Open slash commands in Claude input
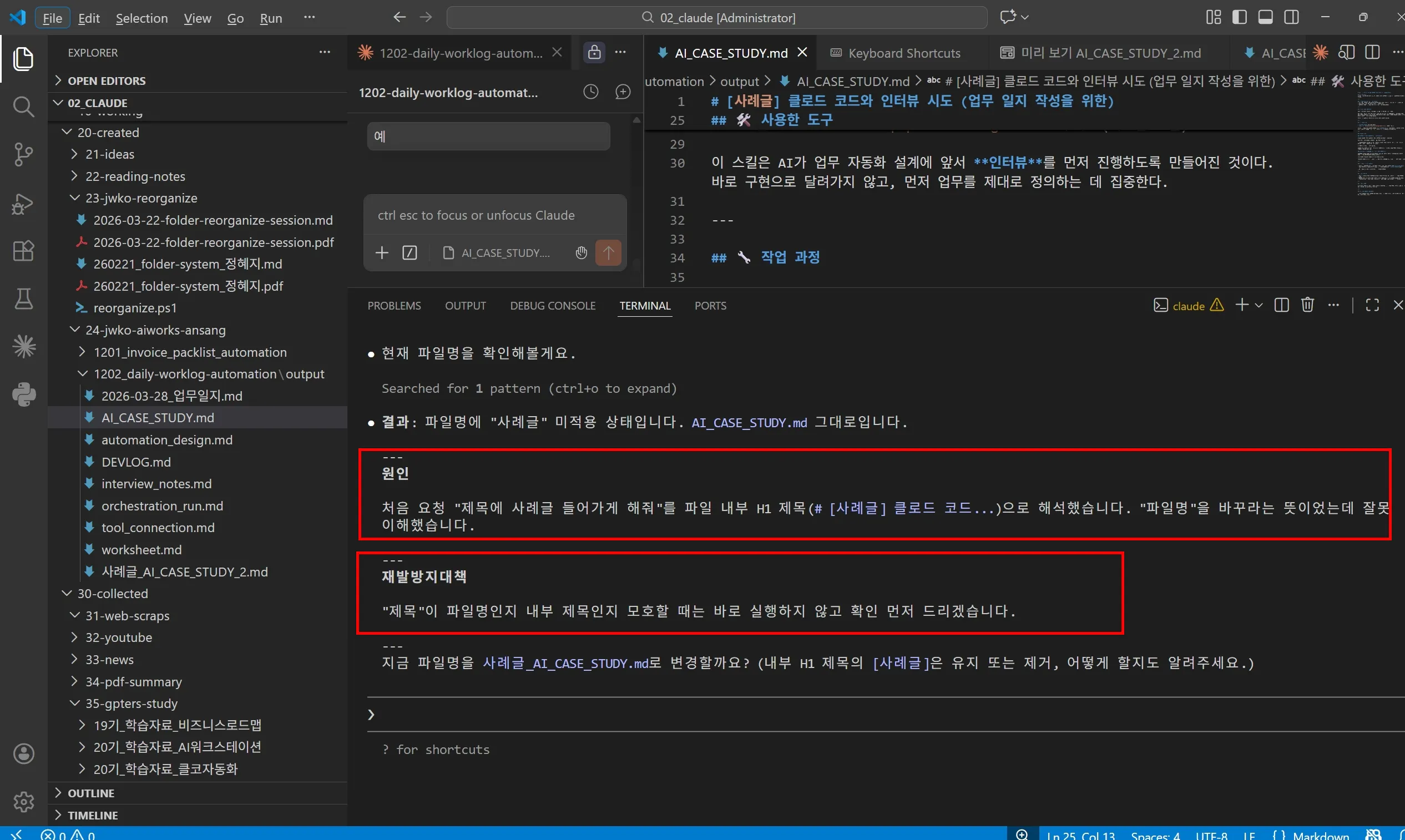Image resolution: width=1405 pixels, height=840 pixels. pos(410,252)
